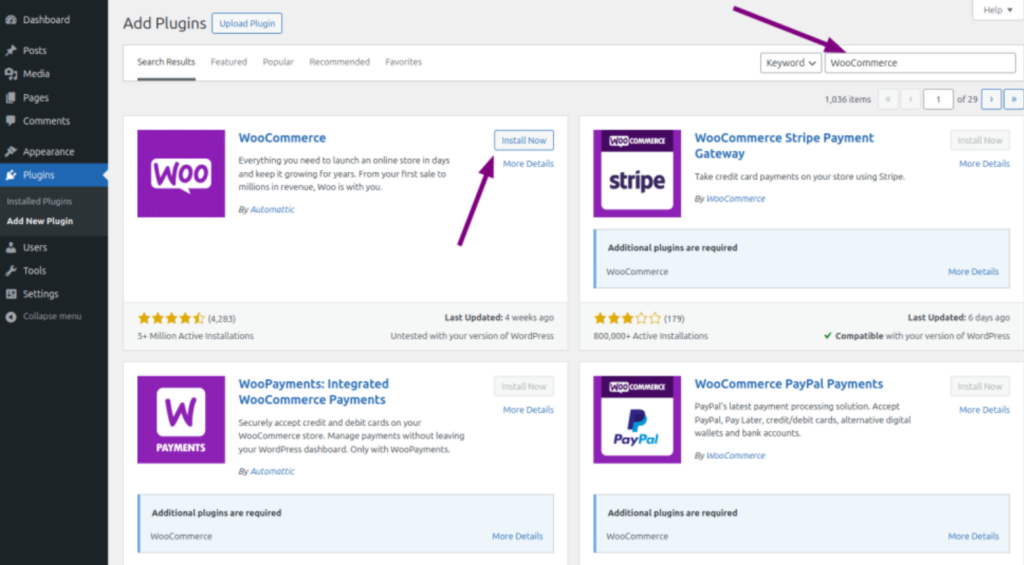Image resolution: width=1024 pixels, height=565 pixels.
Task: Open the Keyword search type dropdown
Action: pyautogui.click(x=790, y=63)
